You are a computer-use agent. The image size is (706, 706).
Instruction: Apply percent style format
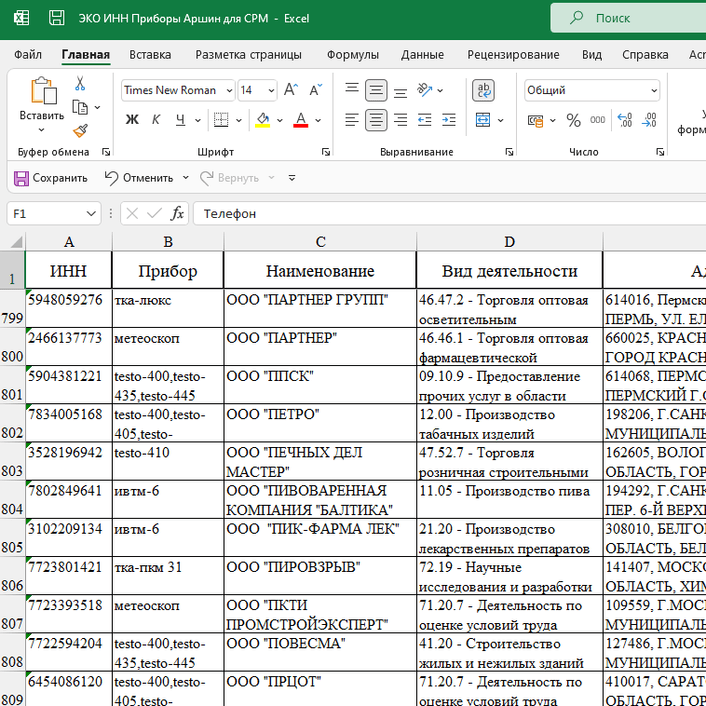click(x=574, y=120)
